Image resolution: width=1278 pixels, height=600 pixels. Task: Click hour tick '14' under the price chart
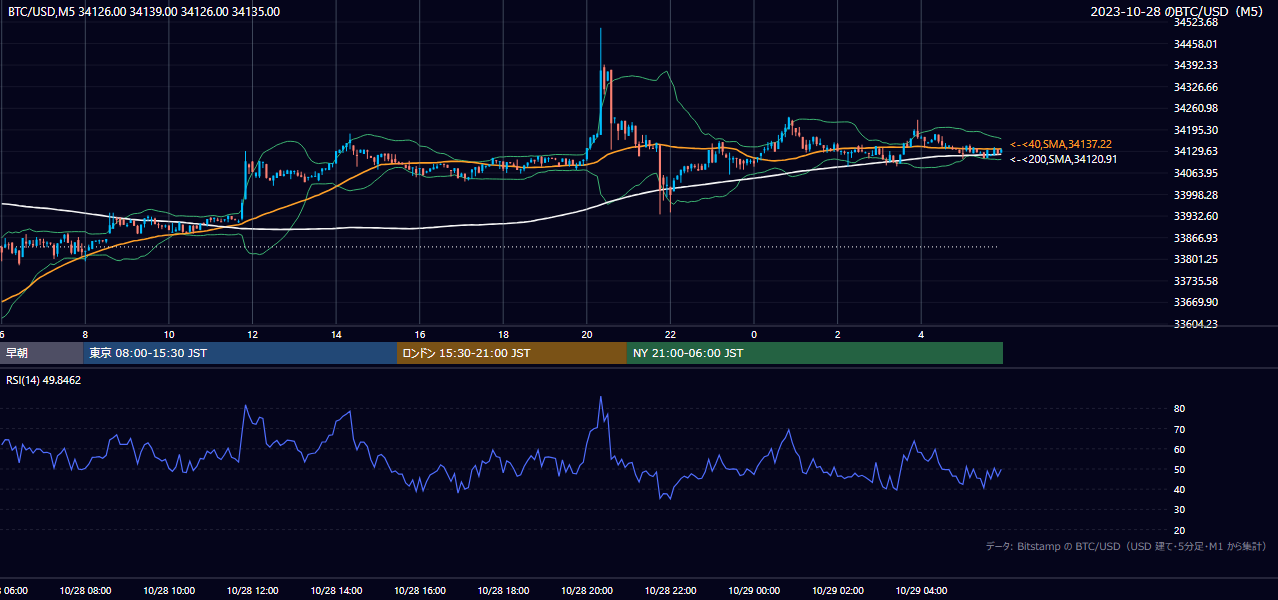tap(337, 335)
